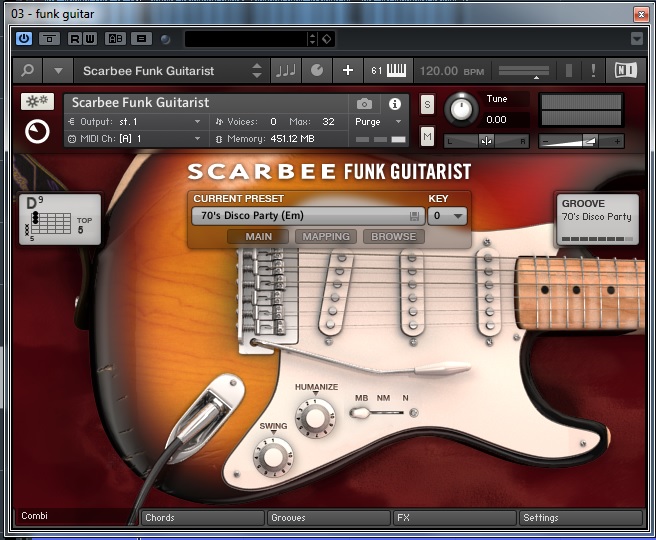The width and height of the screenshot is (656, 540).
Task: Open the FX tab
Action: pyautogui.click(x=453, y=518)
